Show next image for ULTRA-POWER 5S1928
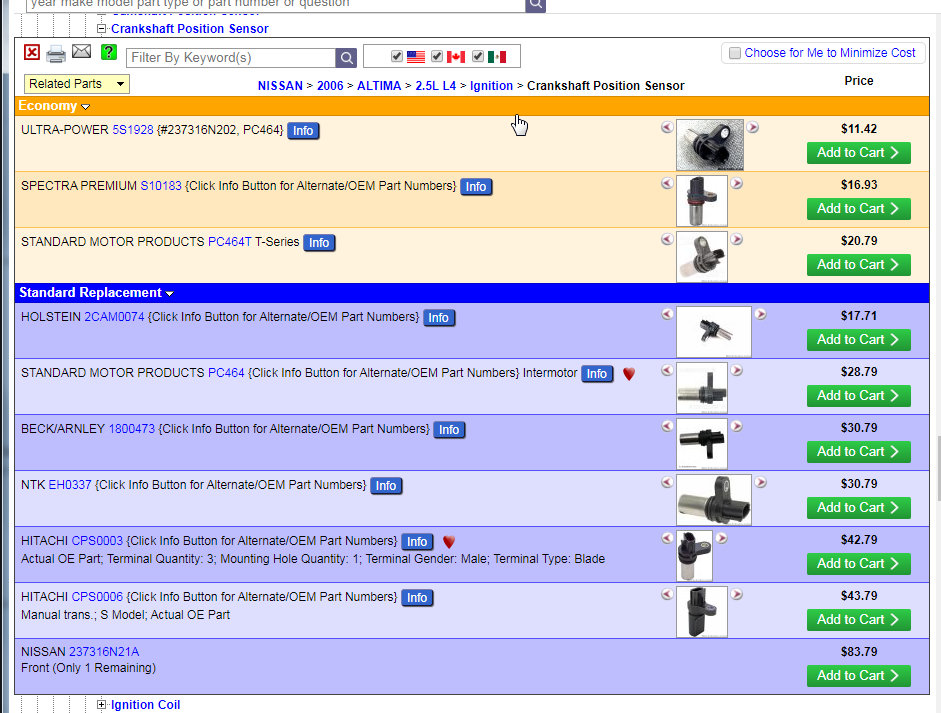This screenshot has height=713, width=941. coord(753,127)
